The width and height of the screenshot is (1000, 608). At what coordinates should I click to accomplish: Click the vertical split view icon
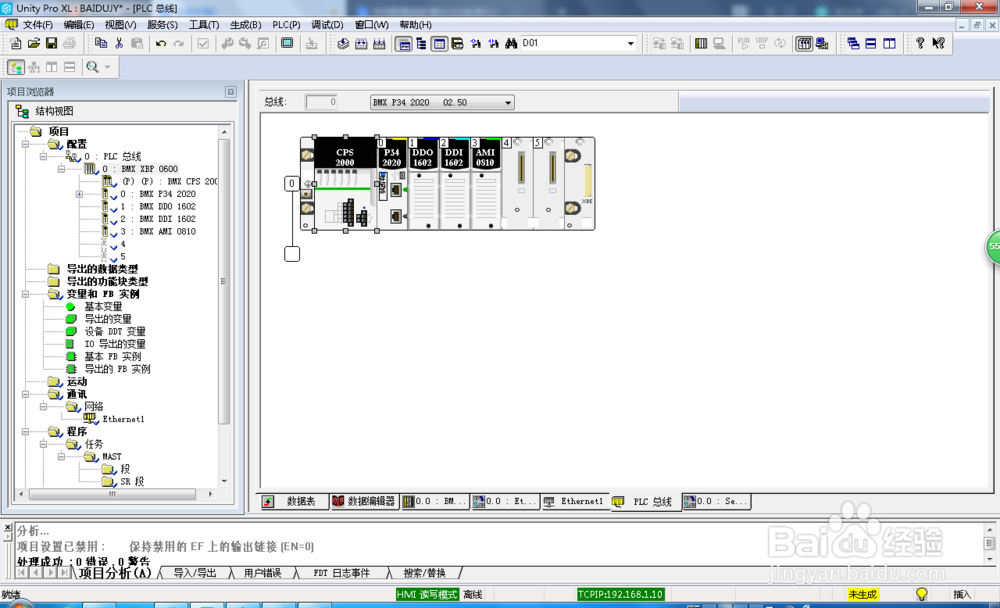click(52, 67)
